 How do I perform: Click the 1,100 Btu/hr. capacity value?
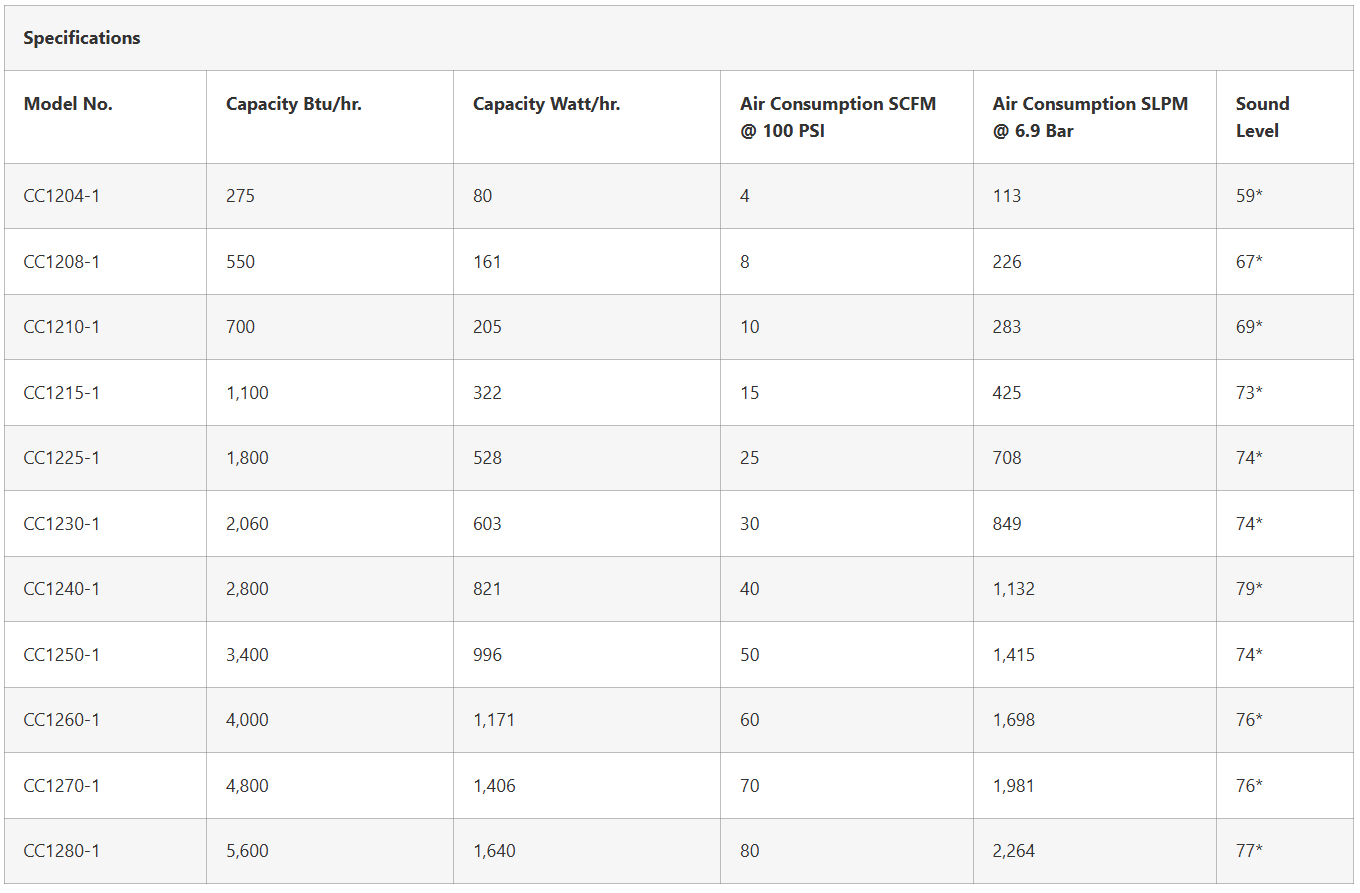[x=247, y=393]
